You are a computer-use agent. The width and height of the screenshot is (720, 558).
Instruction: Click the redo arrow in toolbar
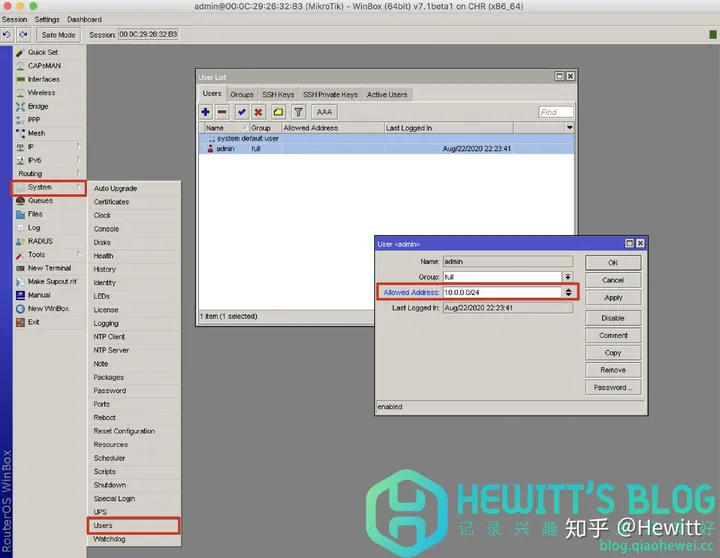coord(23,34)
